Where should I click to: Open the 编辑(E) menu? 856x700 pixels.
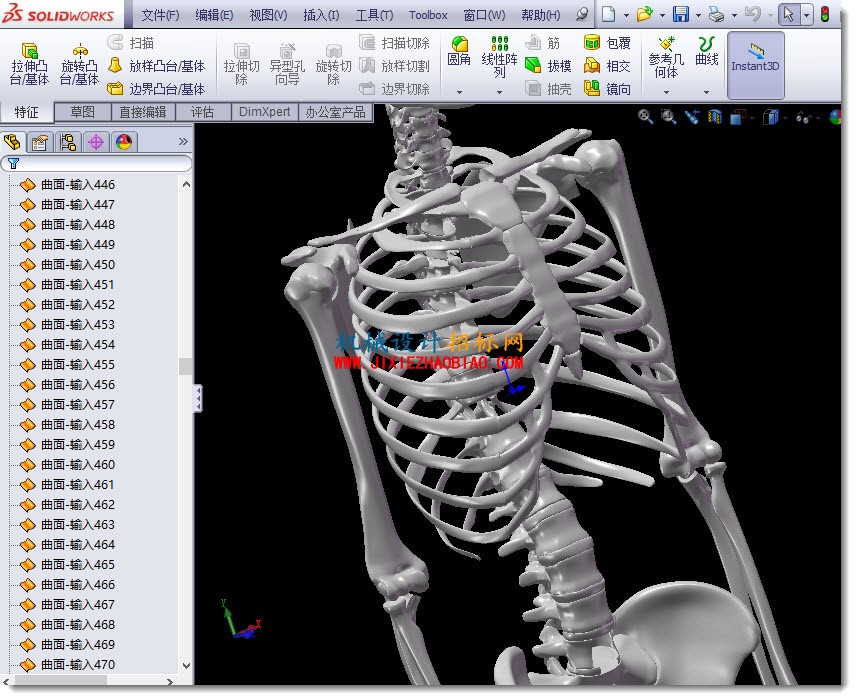tap(214, 15)
